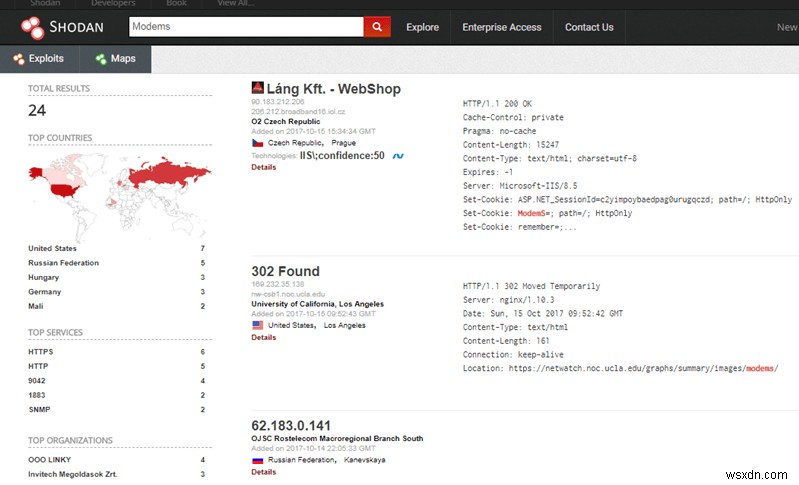799x485 pixels.
Task: Filter by Hungary country
Action: click(43, 278)
